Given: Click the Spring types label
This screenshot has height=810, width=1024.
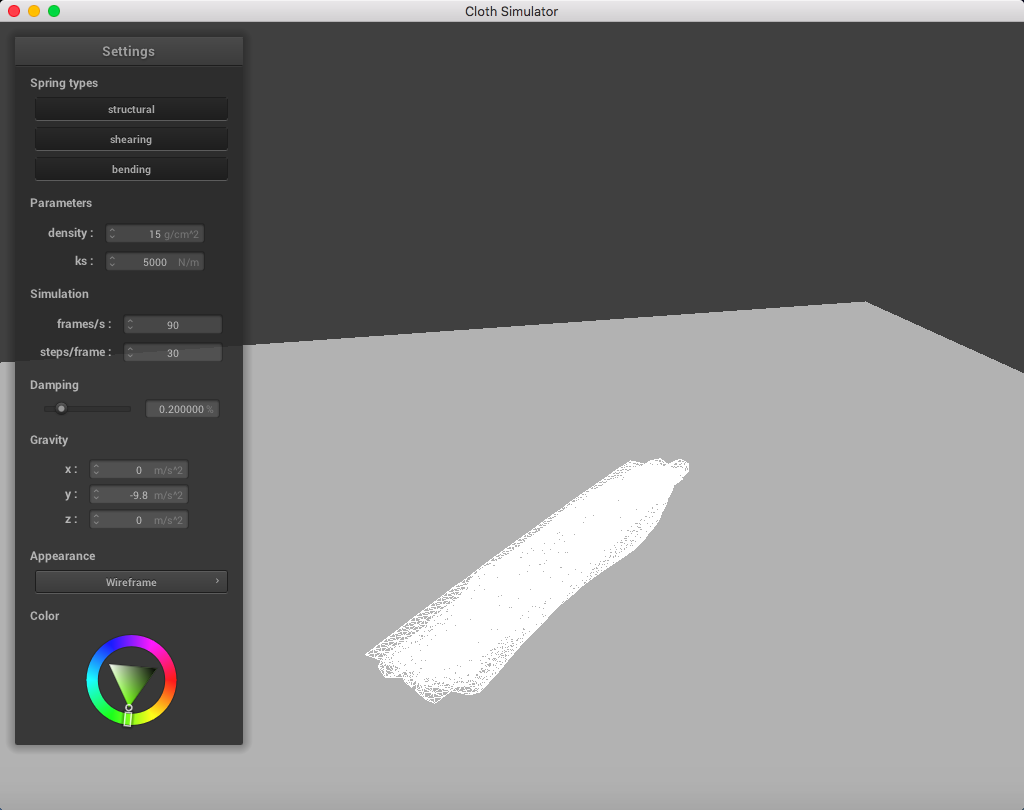Looking at the screenshot, I should point(64,83).
